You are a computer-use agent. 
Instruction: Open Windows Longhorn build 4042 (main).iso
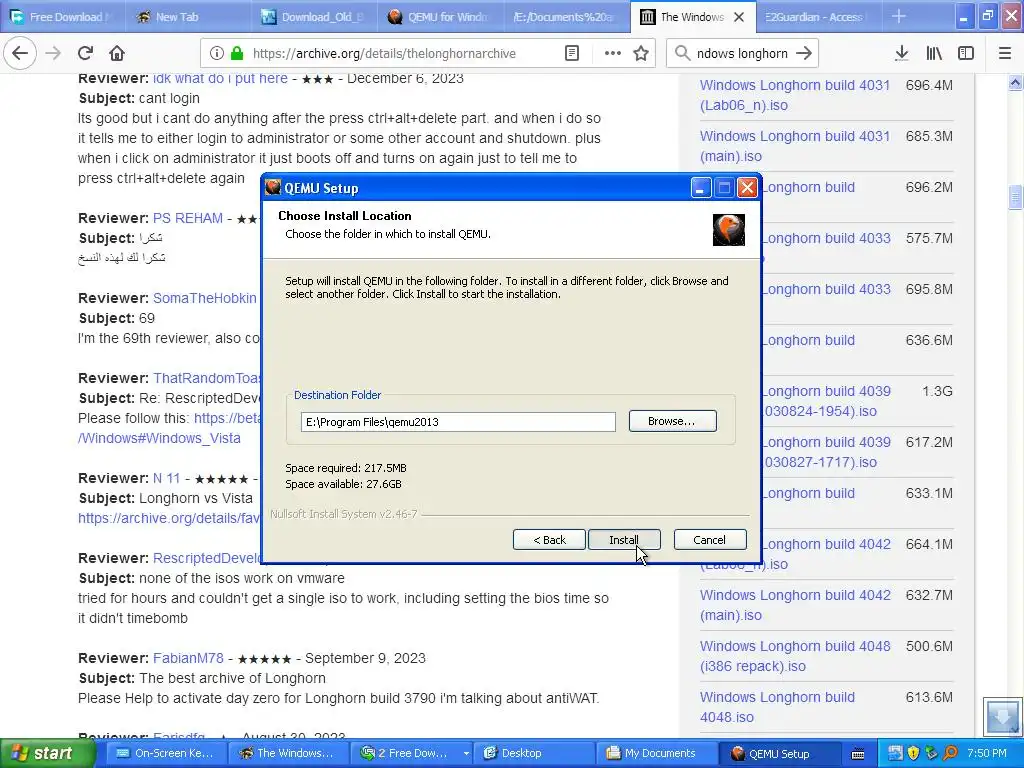(x=795, y=605)
